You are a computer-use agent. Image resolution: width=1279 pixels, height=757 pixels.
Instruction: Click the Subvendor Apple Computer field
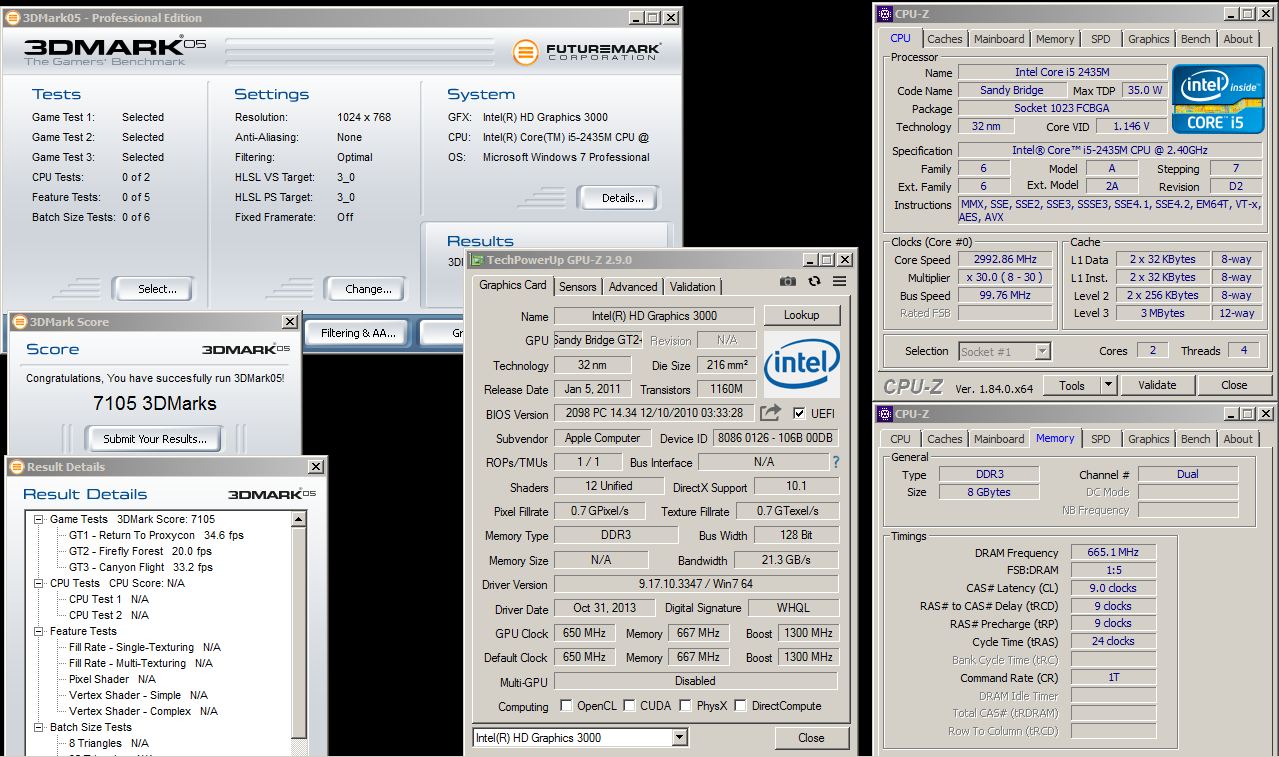[602, 438]
